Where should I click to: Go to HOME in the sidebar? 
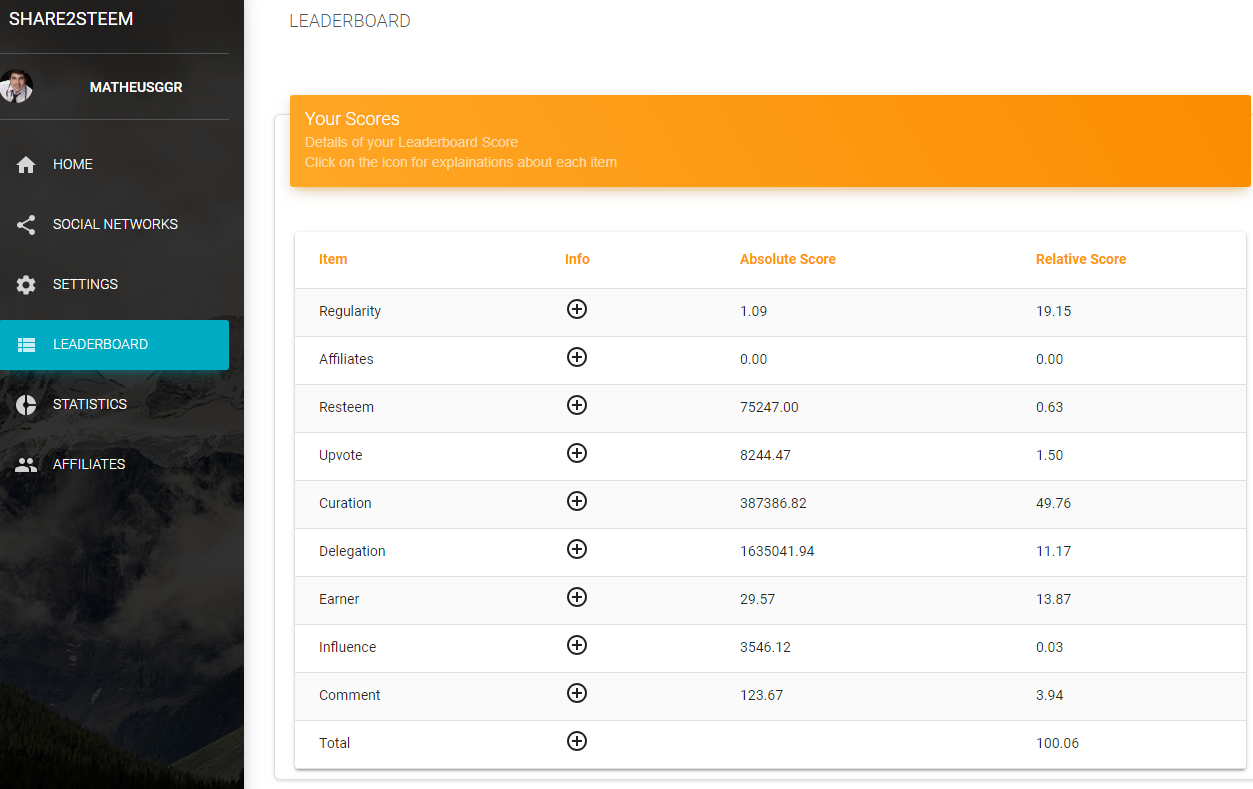pos(114,165)
